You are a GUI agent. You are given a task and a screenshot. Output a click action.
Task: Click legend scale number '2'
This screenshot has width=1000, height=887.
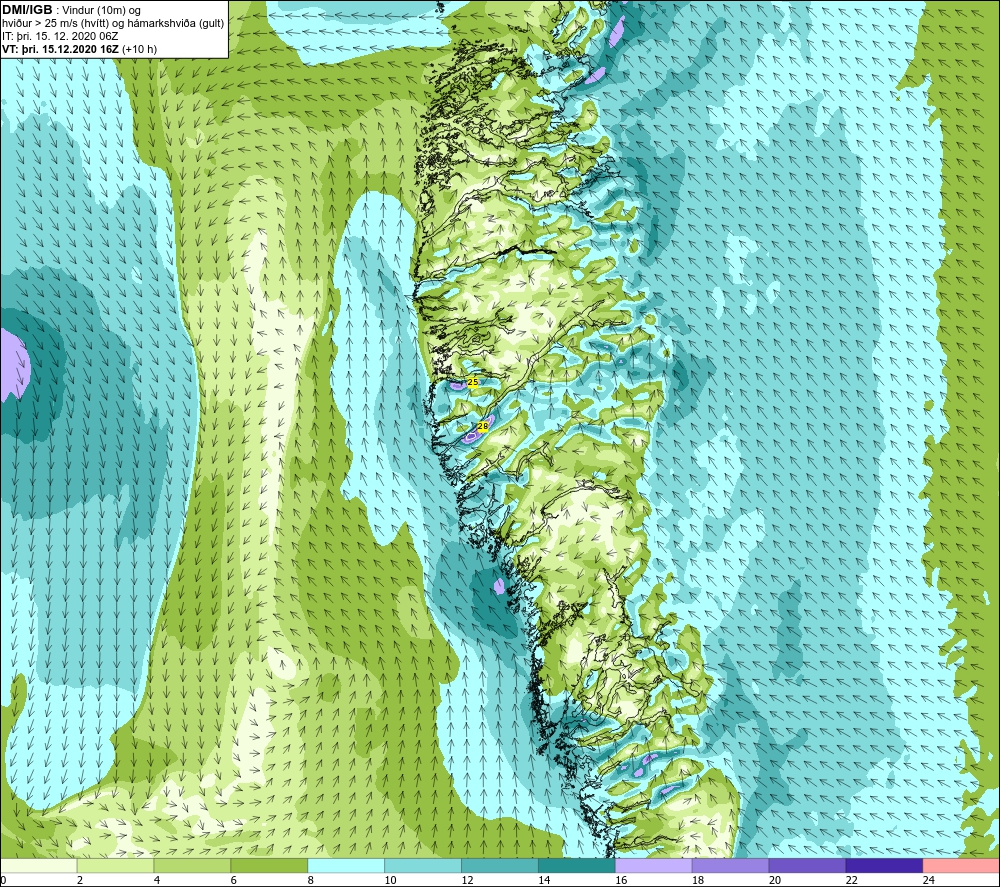point(80,880)
